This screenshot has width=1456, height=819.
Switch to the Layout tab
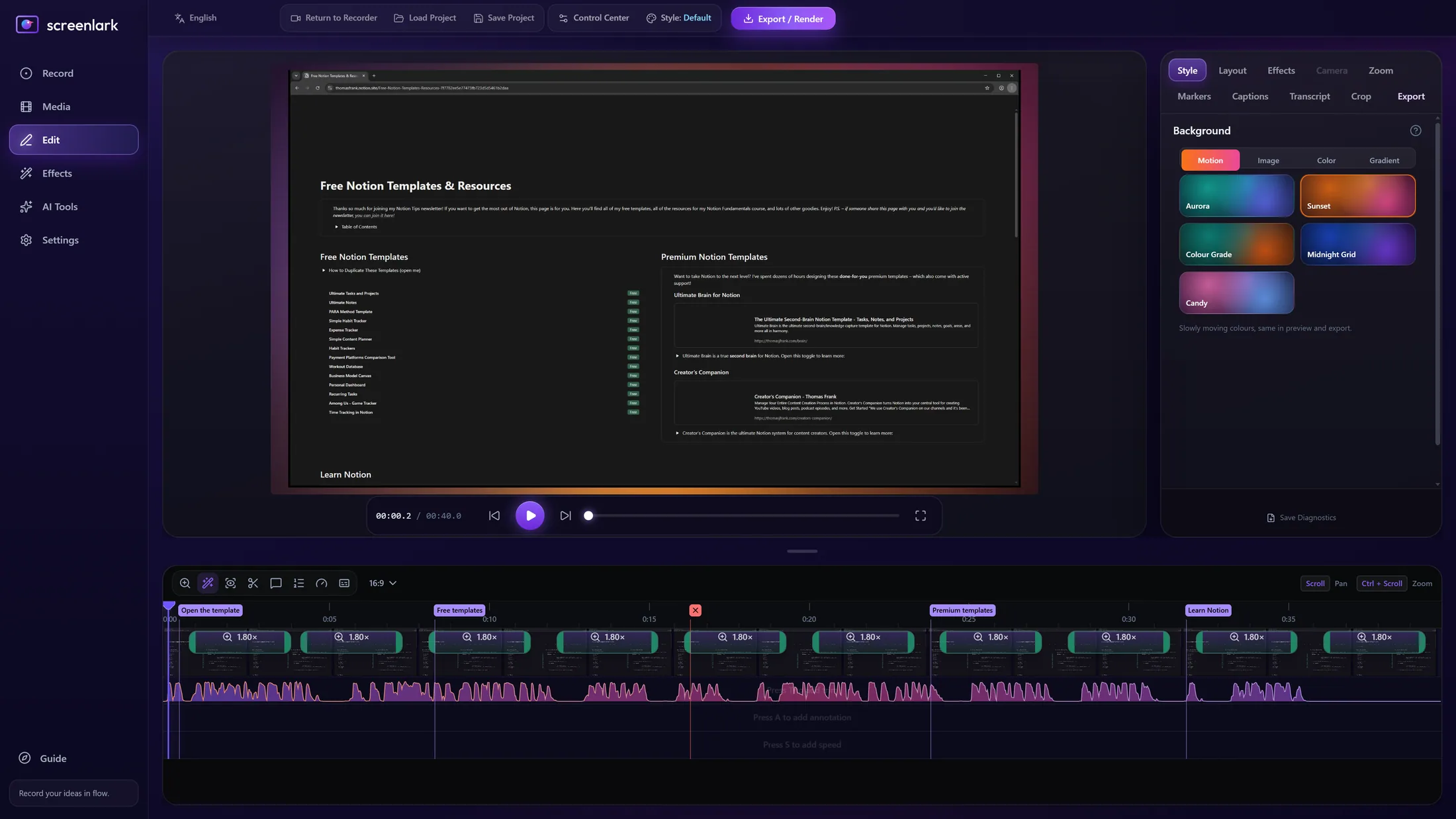point(1232,71)
